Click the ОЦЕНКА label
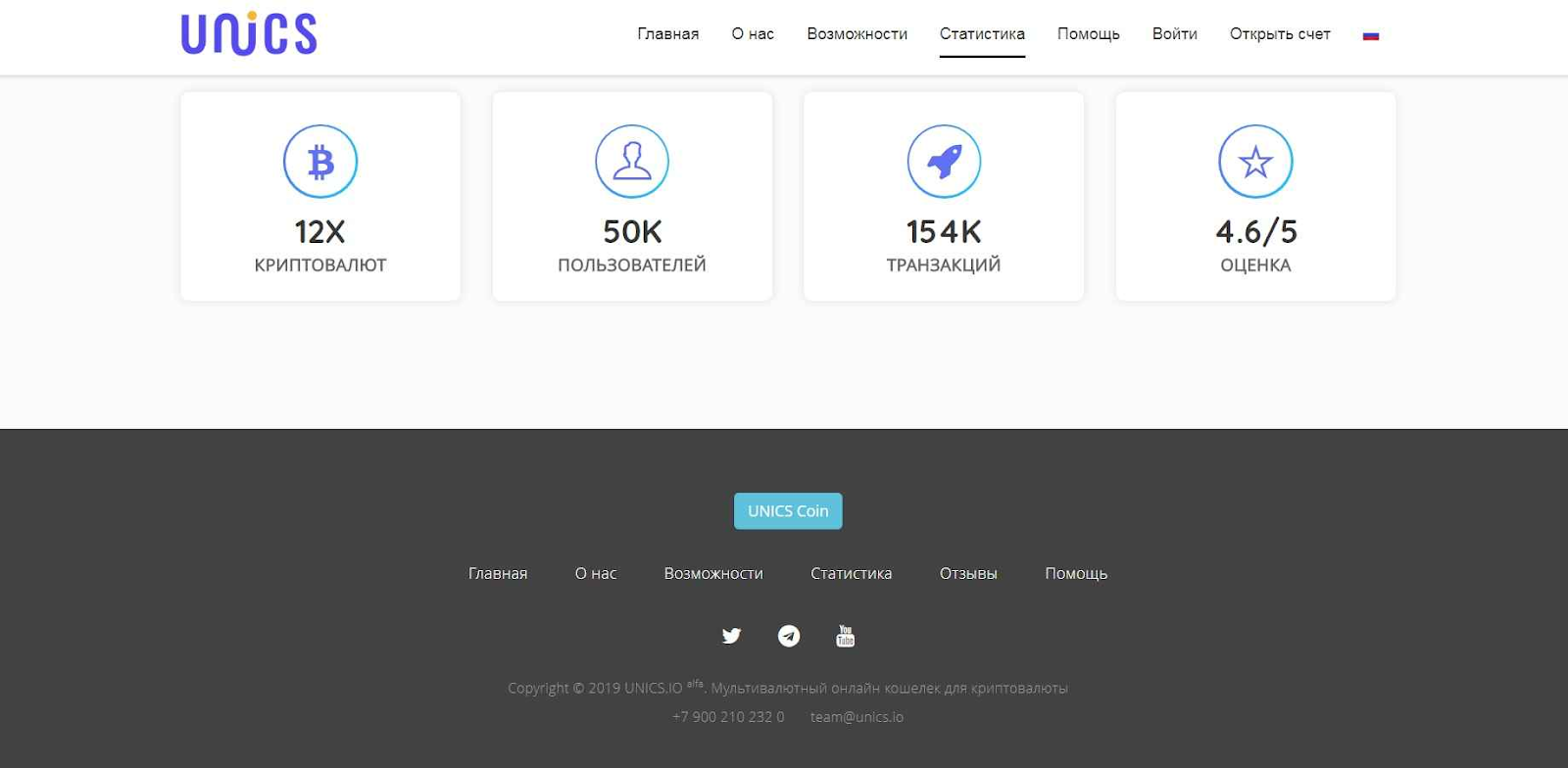Image resolution: width=1568 pixels, height=768 pixels. pos(1255,265)
